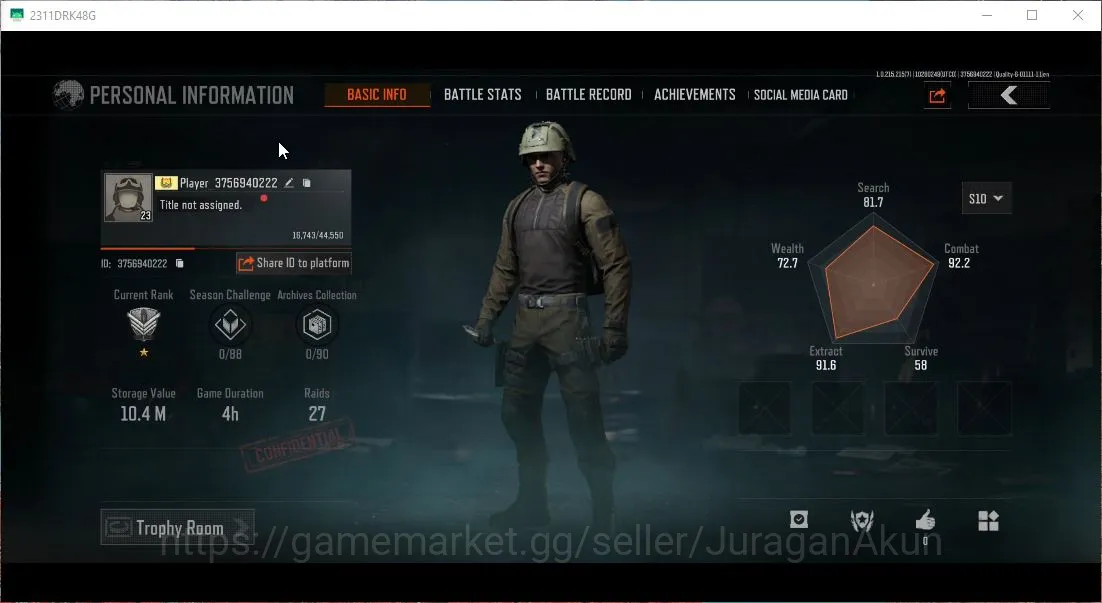Open the Archives Collection icon
The height and width of the screenshot is (603, 1102).
[316, 325]
